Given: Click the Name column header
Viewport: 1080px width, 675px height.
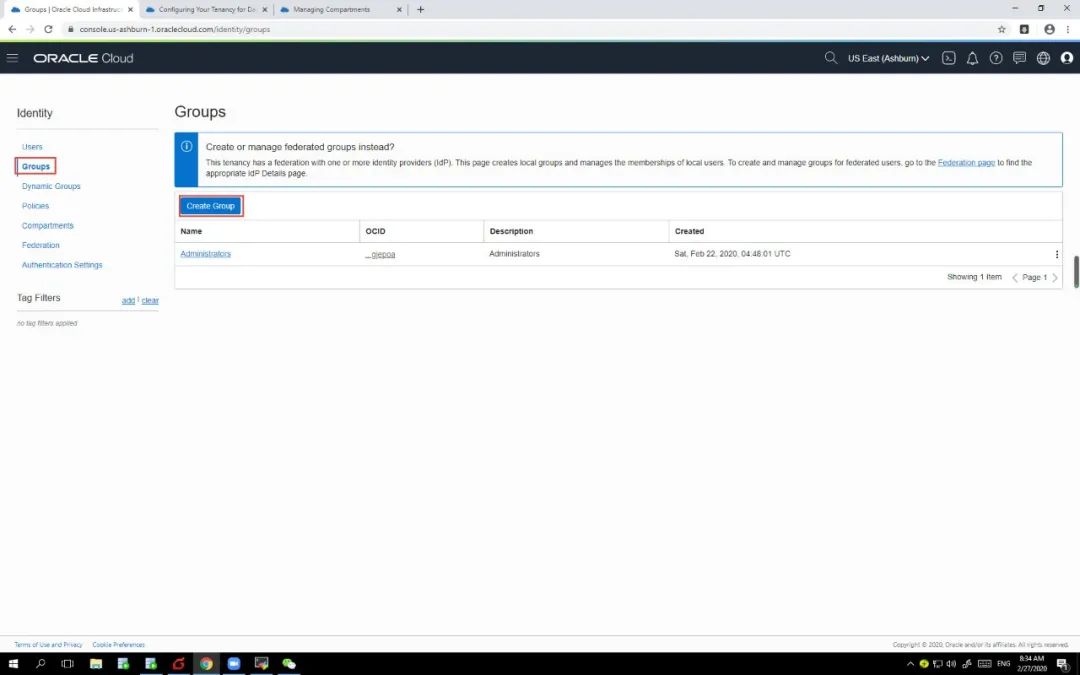Looking at the screenshot, I should 191,231.
